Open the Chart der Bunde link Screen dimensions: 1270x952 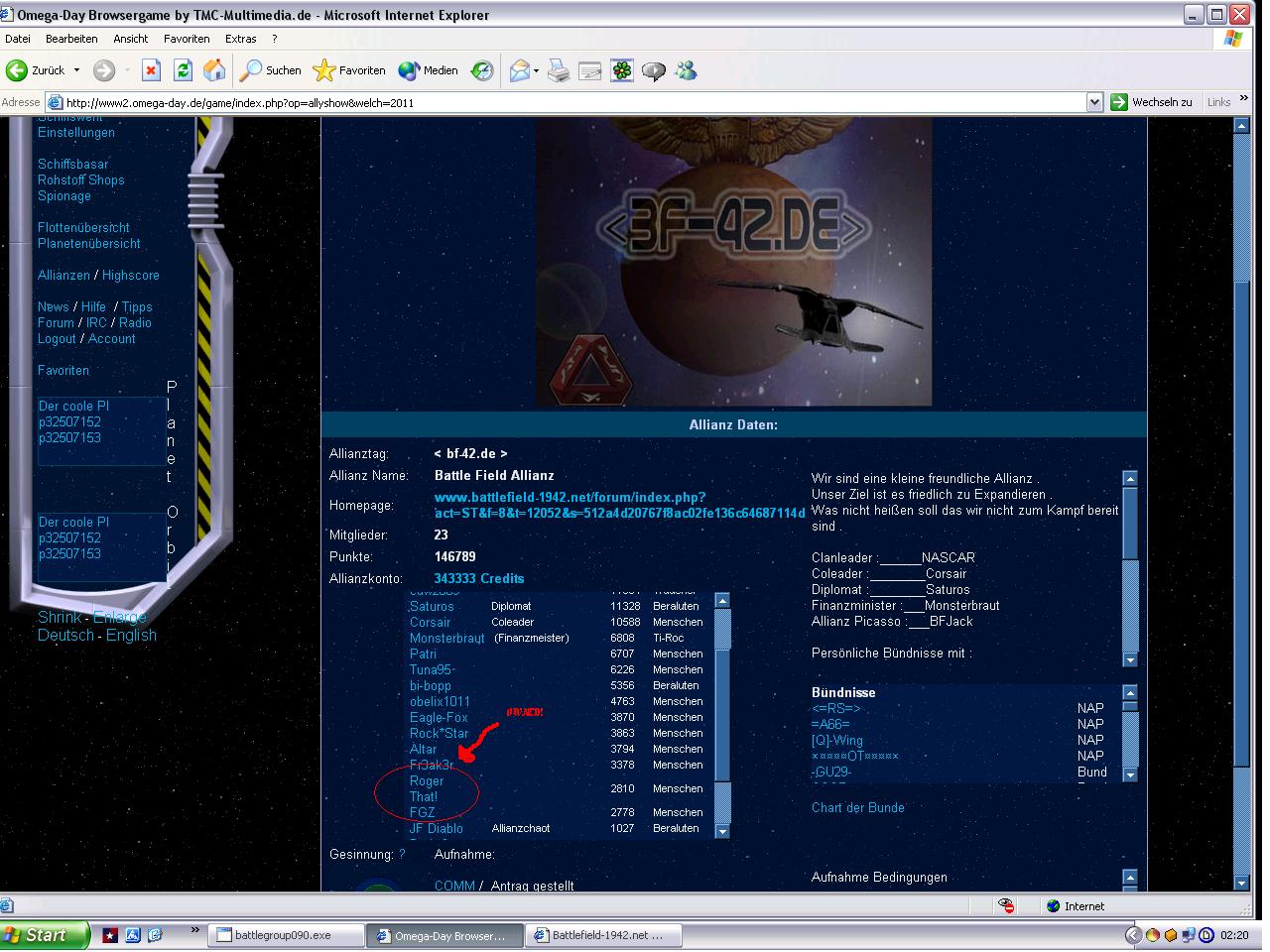coord(858,808)
